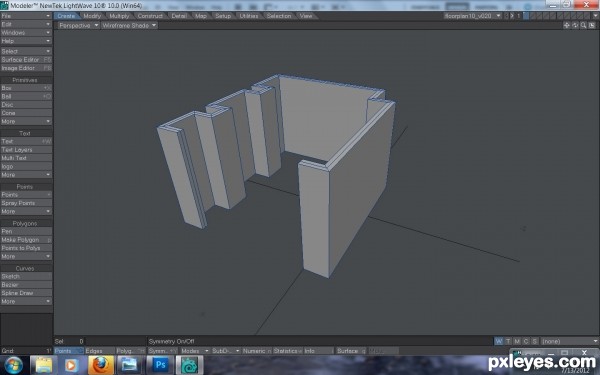Select layer 1 foreground slot
This screenshot has height=375, width=600.
point(526,16)
